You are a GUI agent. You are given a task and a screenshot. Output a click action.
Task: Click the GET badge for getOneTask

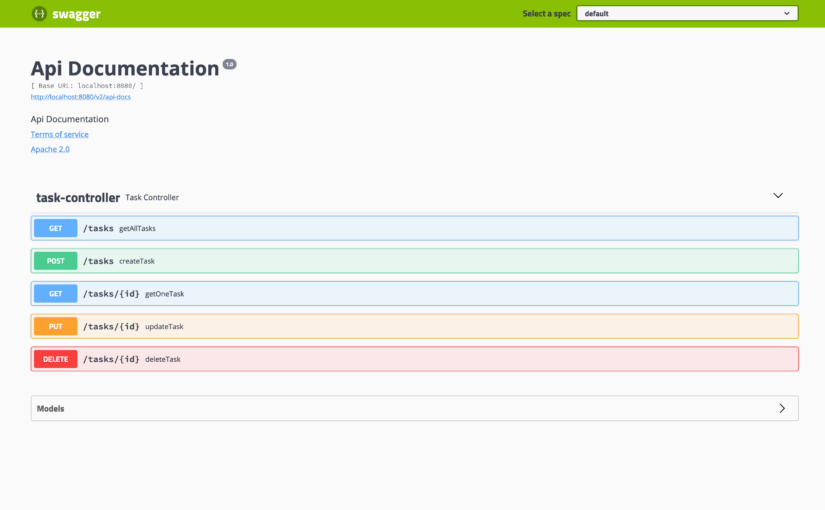[55, 294]
